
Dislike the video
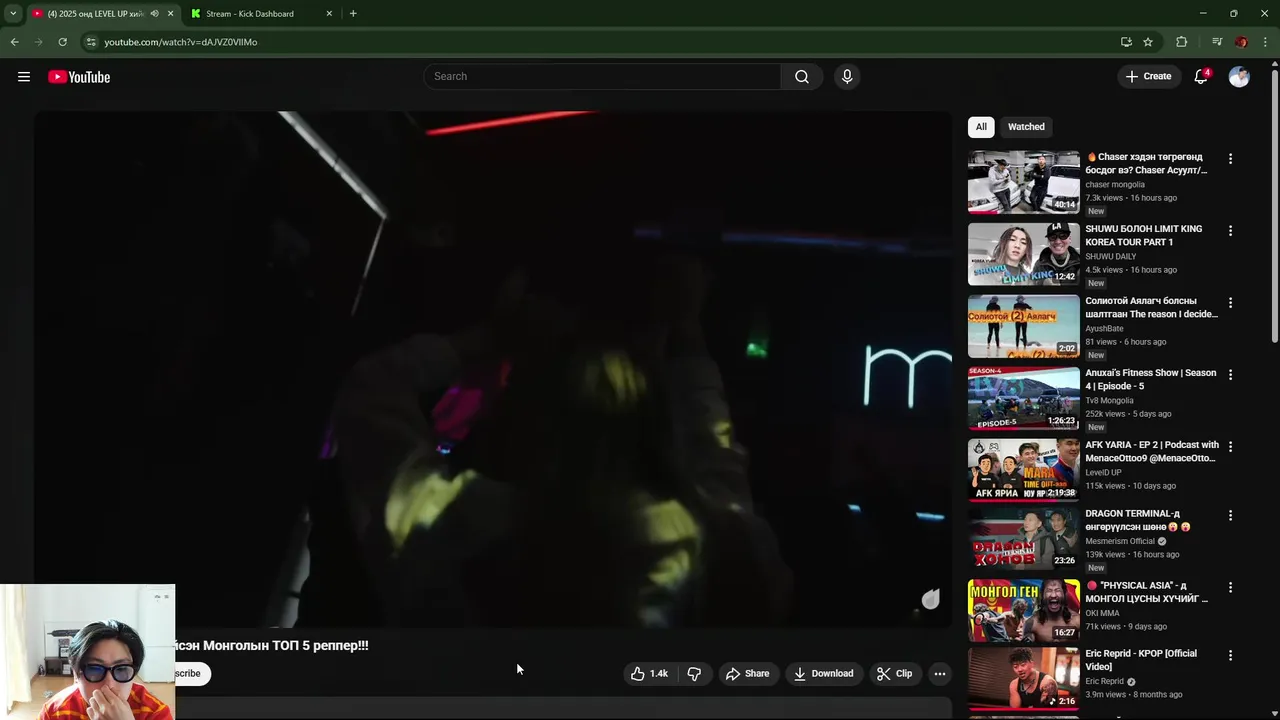pos(694,674)
